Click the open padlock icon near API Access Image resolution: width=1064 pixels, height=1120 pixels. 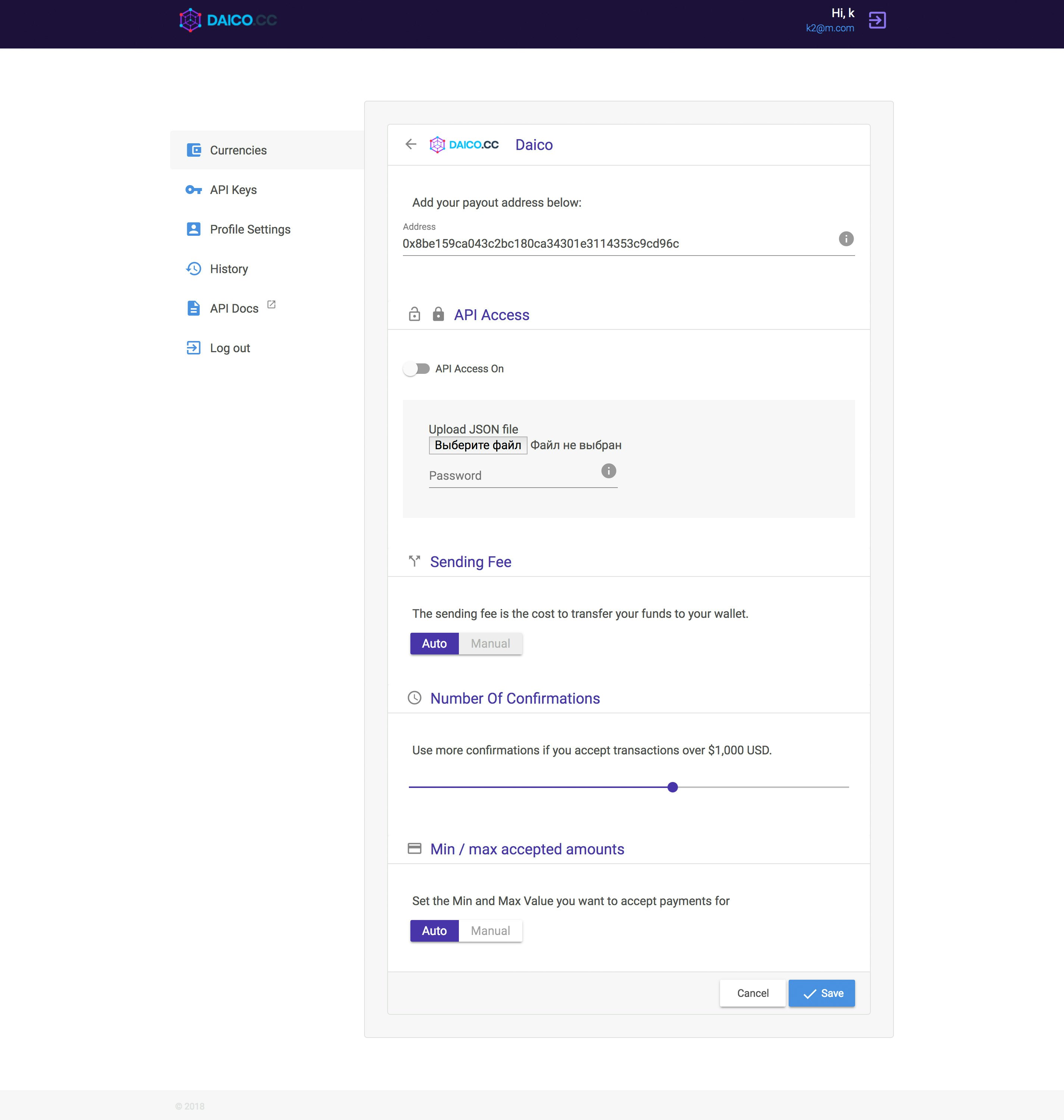tap(414, 314)
